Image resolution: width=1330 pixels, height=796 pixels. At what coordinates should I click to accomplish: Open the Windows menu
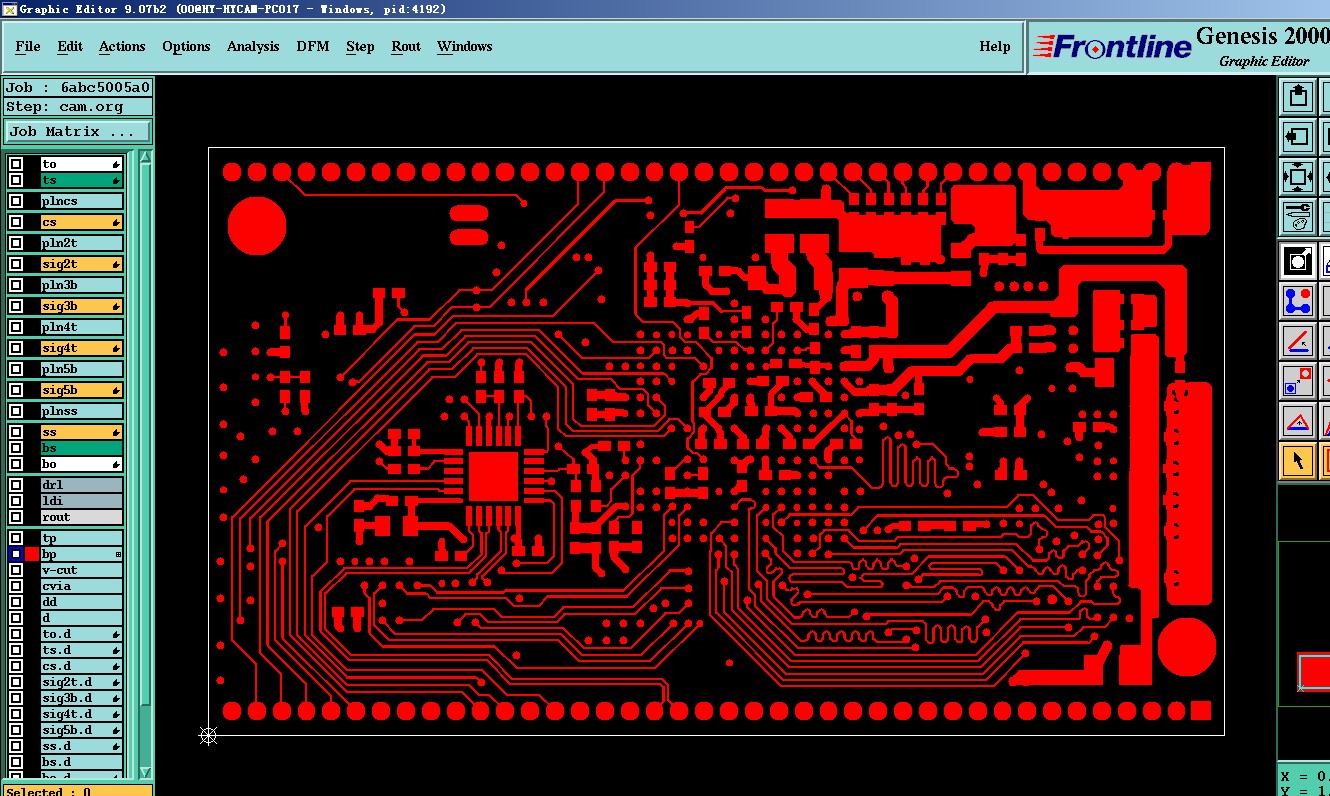[465, 47]
